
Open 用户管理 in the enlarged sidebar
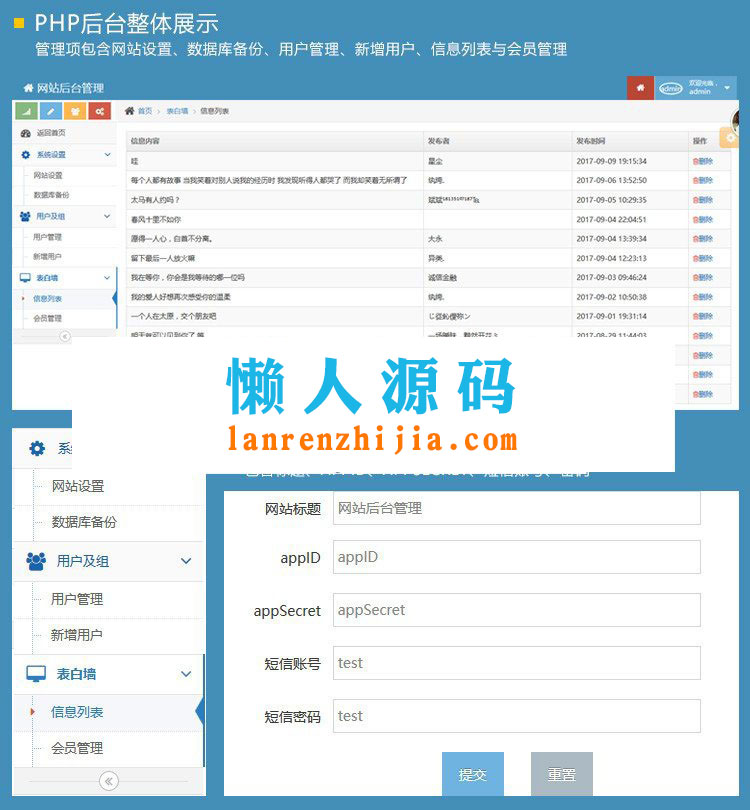pos(77,599)
